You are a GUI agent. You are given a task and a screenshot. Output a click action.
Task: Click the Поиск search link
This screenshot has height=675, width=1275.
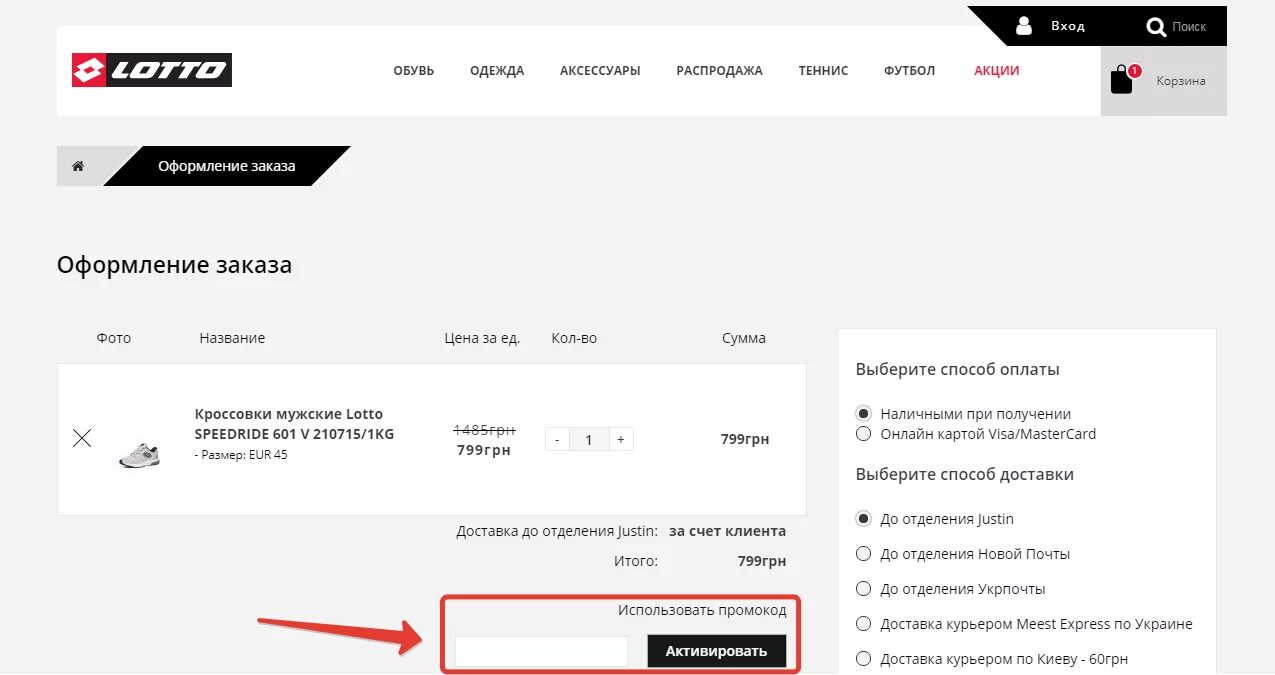1189,27
